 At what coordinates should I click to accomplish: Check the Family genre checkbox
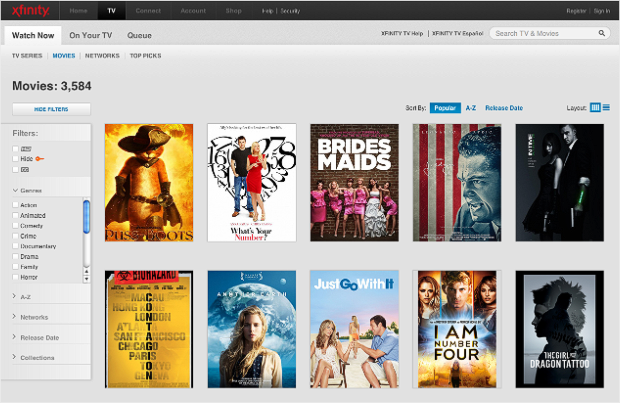pyautogui.click(x=15, y=267)
